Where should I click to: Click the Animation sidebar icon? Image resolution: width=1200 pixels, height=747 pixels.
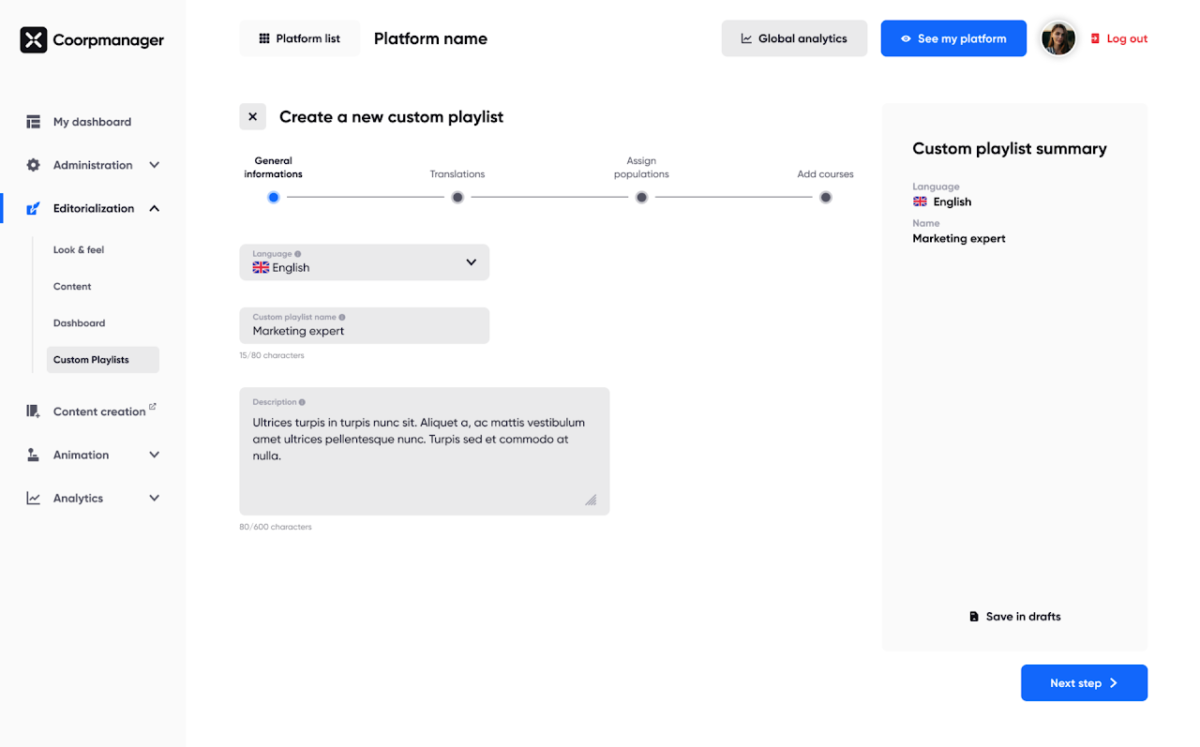tap(33, 454)
